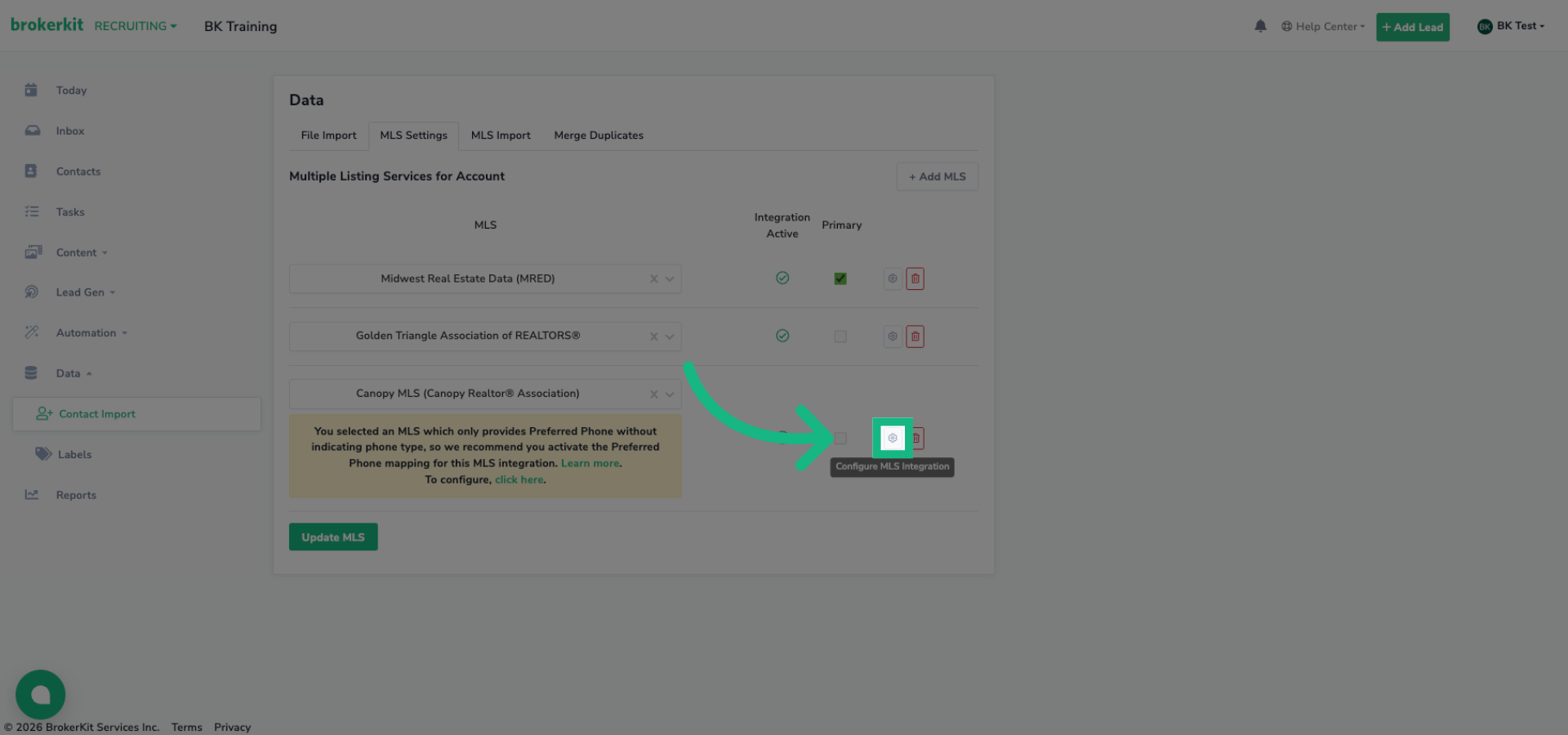Open the Terms footer link
Screen dimensions: 1568x735
[x=186, y=727]
